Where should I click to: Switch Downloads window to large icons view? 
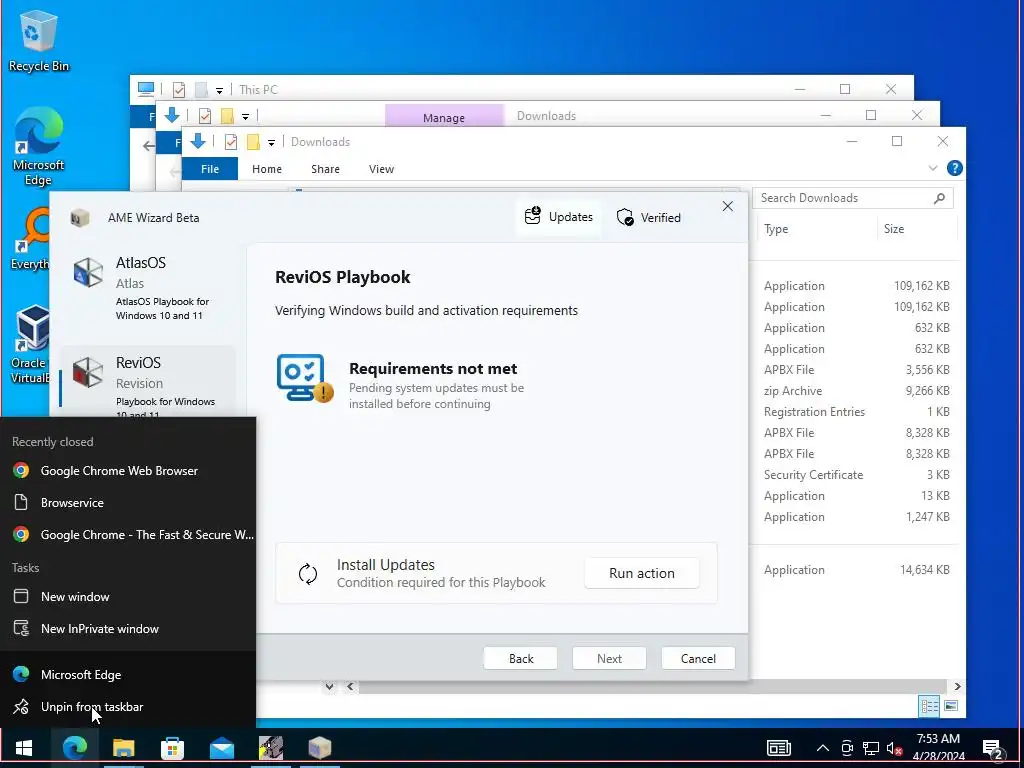click(951, 706)
